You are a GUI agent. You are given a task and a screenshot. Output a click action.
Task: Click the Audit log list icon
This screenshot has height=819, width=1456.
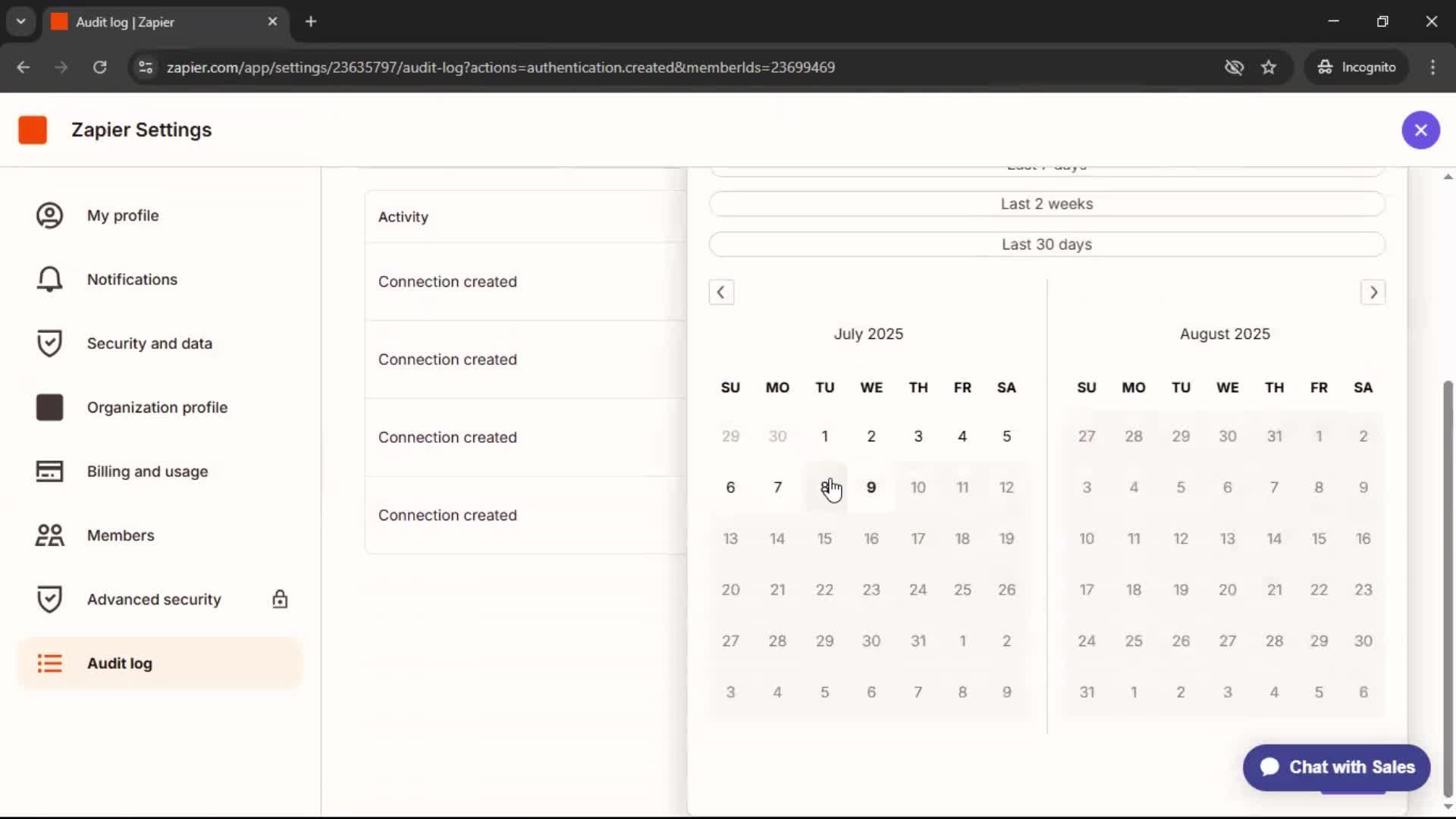coord(49,664)
